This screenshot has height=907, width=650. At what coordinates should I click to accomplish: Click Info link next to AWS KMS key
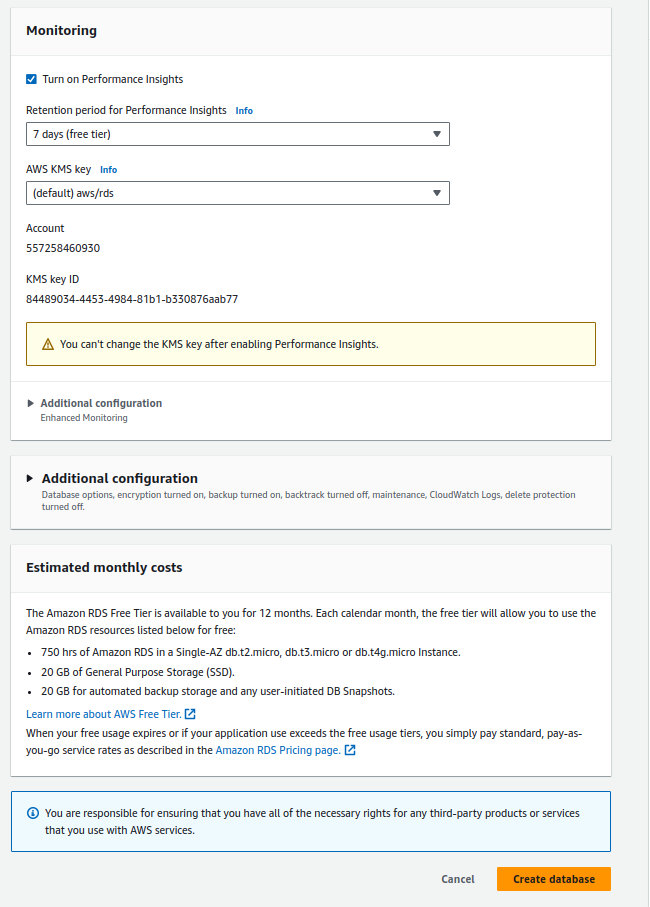tap(108, 170)
